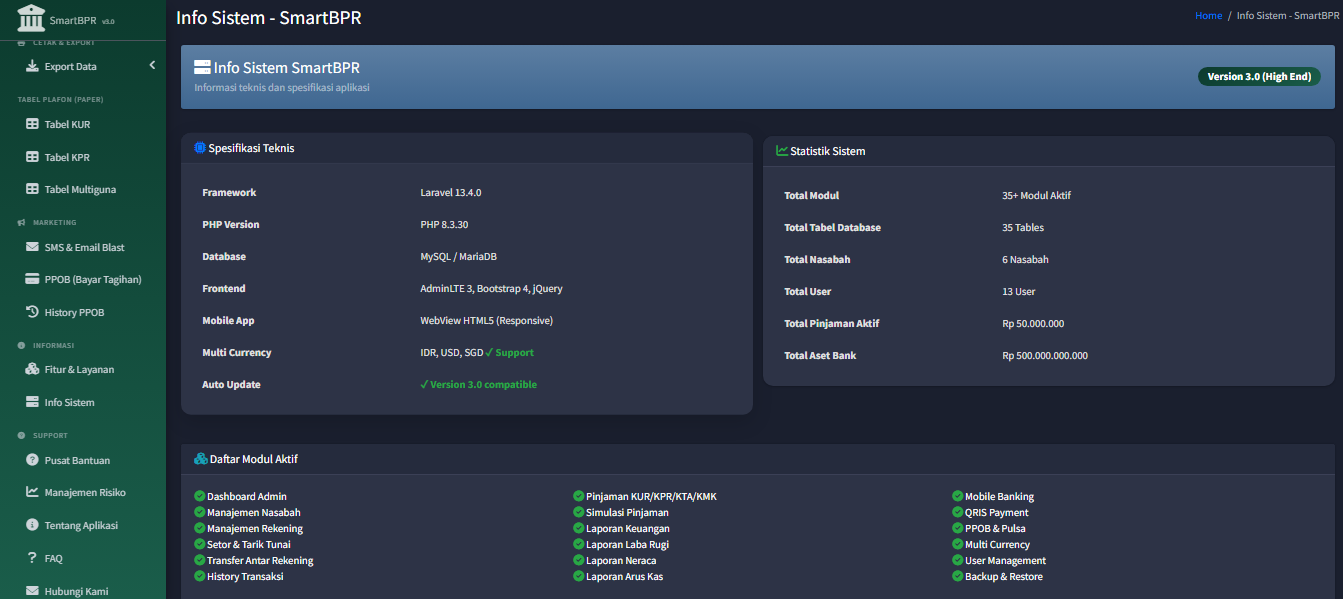Click the Tabel KUR table icon

point(32,124)
